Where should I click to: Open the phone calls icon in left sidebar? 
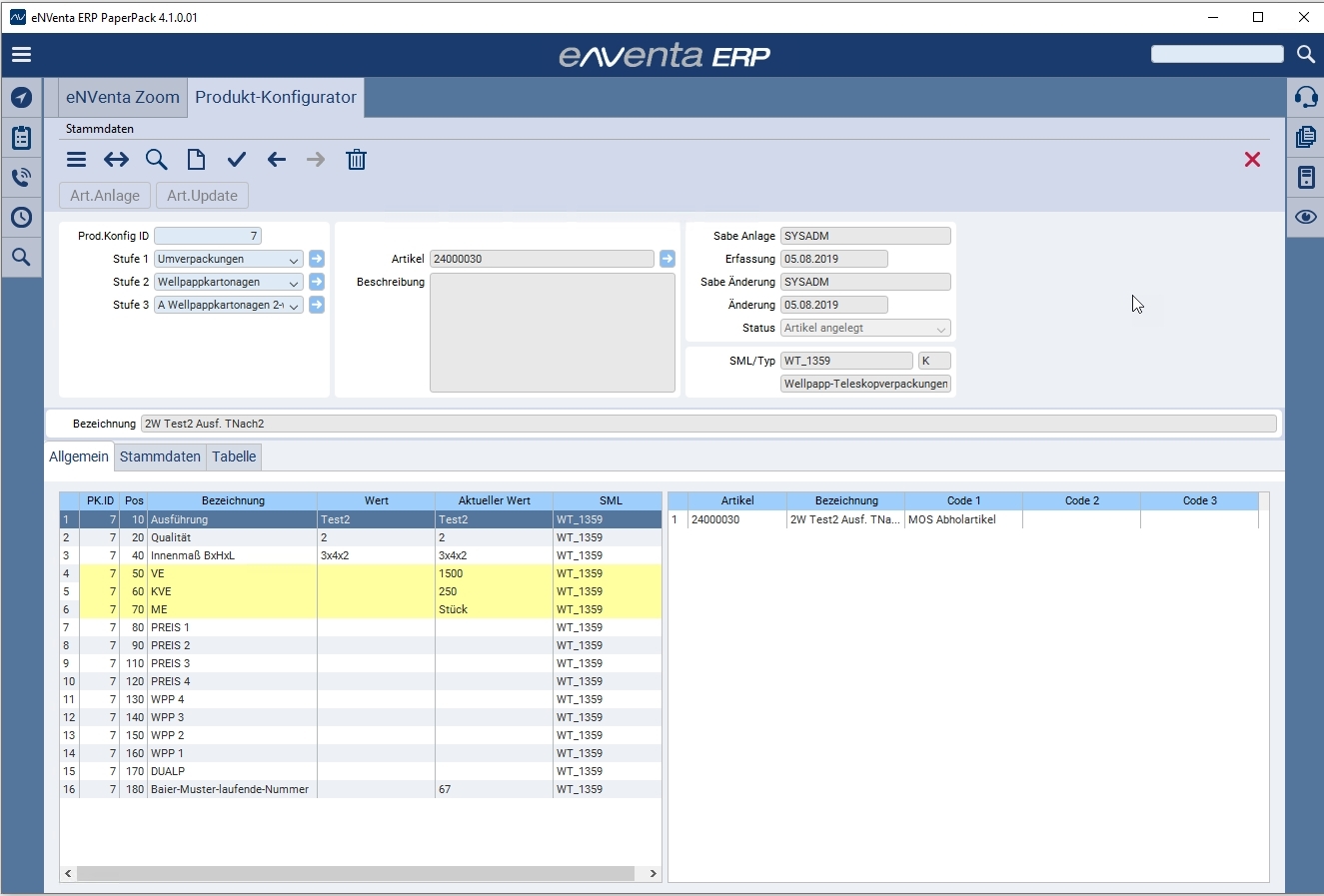[21, 178]
